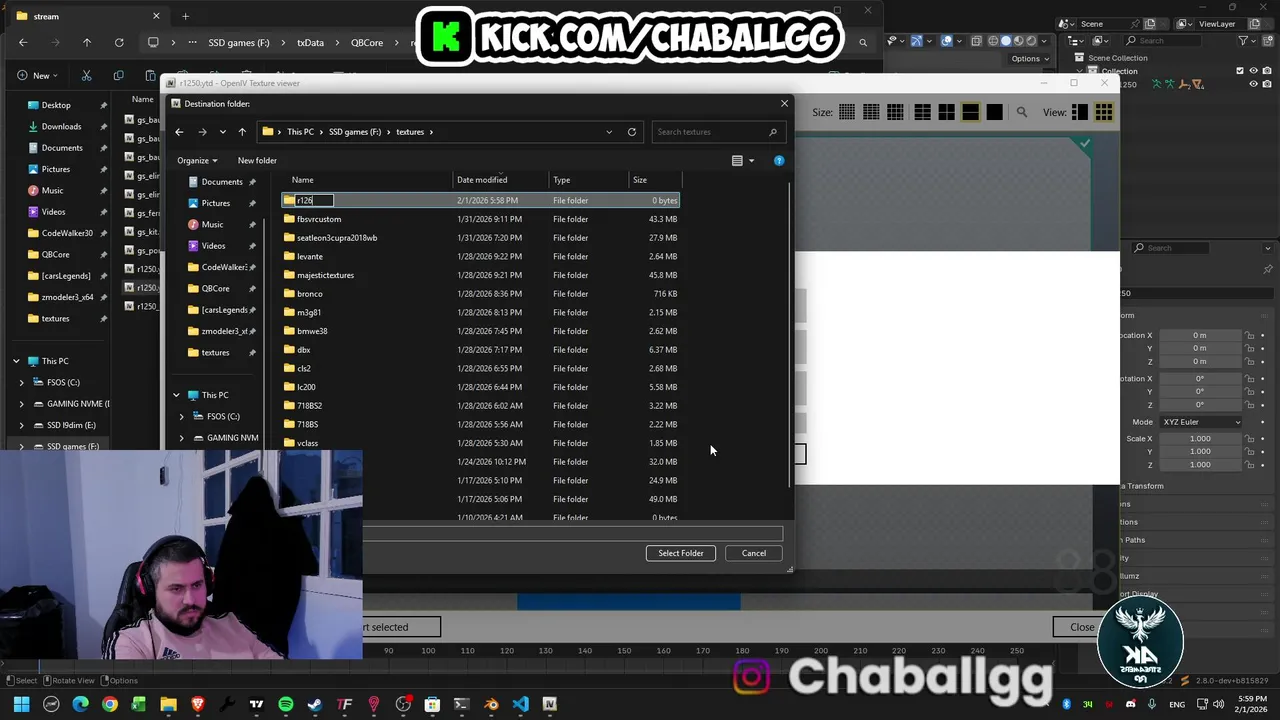Viewport: 1280px width, 720px height.
Task: Open a new File Explorer tab
Action: click(185, 16)
